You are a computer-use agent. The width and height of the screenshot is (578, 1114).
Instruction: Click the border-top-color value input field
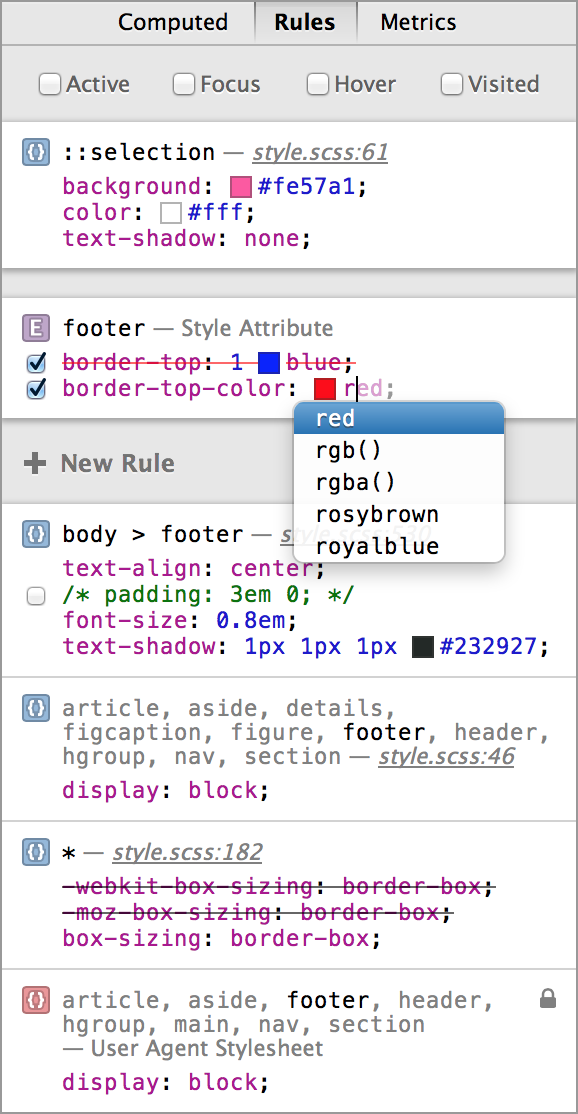363,389
